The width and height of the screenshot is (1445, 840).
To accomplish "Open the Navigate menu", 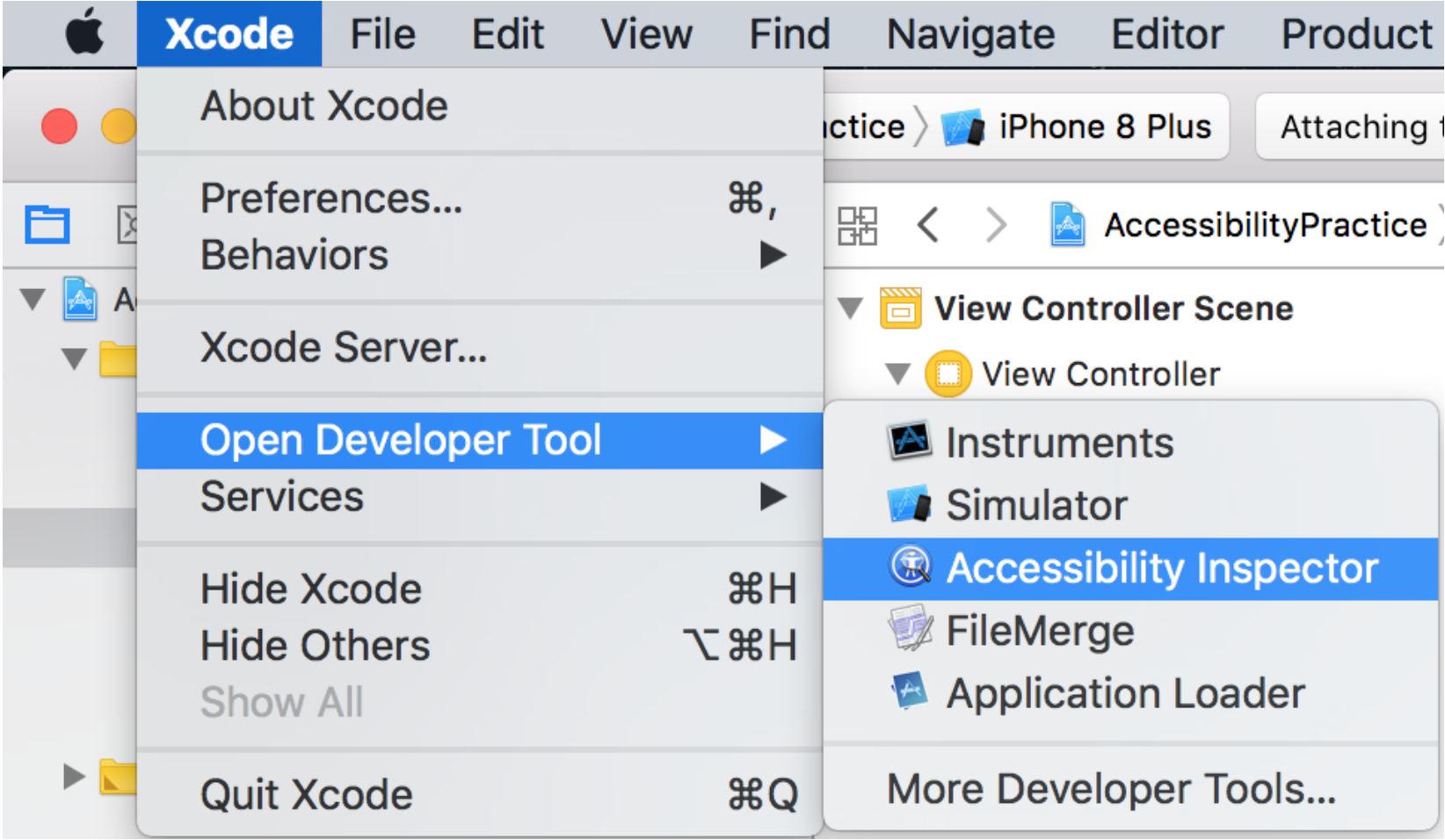I will tap(970, 34).
